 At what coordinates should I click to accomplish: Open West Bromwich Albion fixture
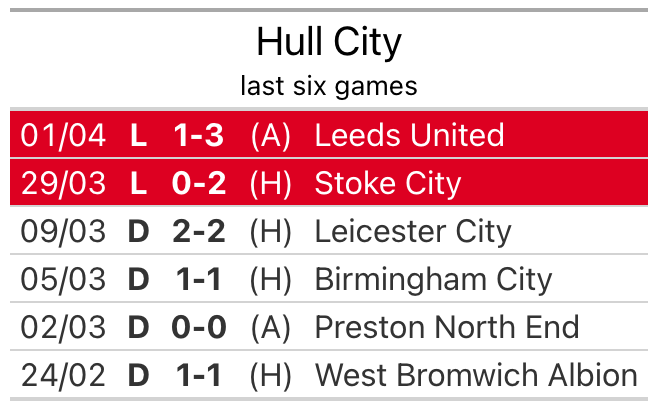[x=329, y=374]
